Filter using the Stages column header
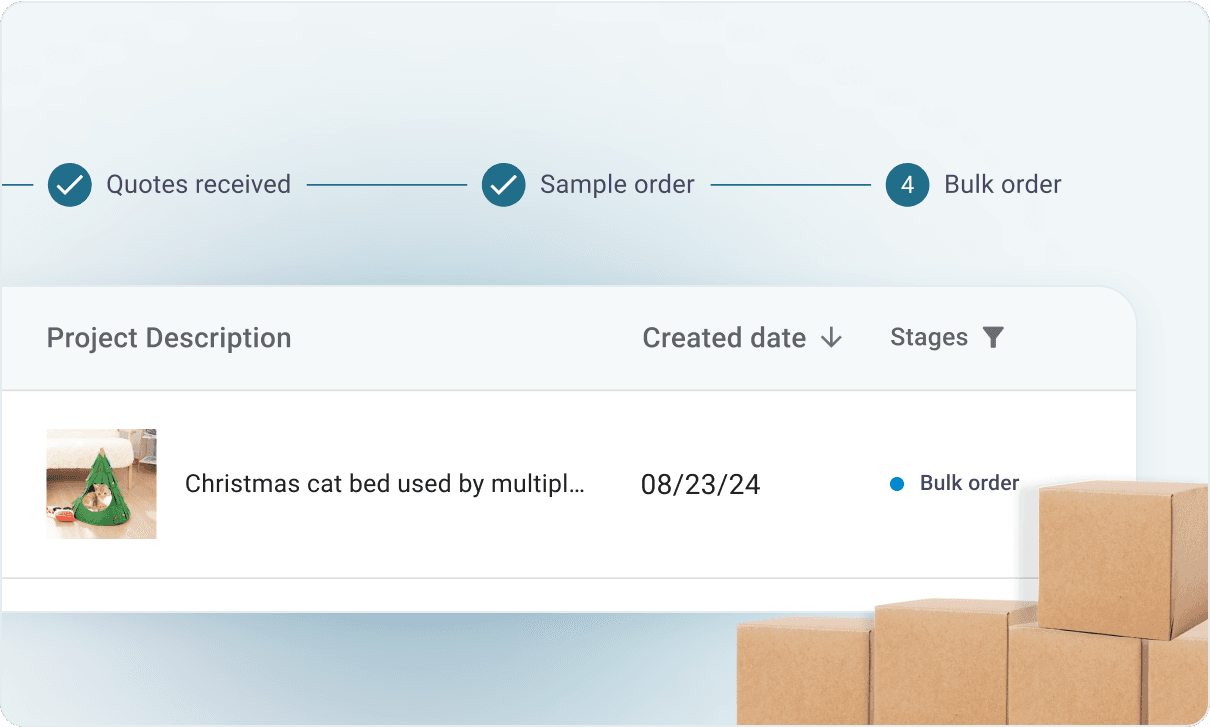 (929, 338)
